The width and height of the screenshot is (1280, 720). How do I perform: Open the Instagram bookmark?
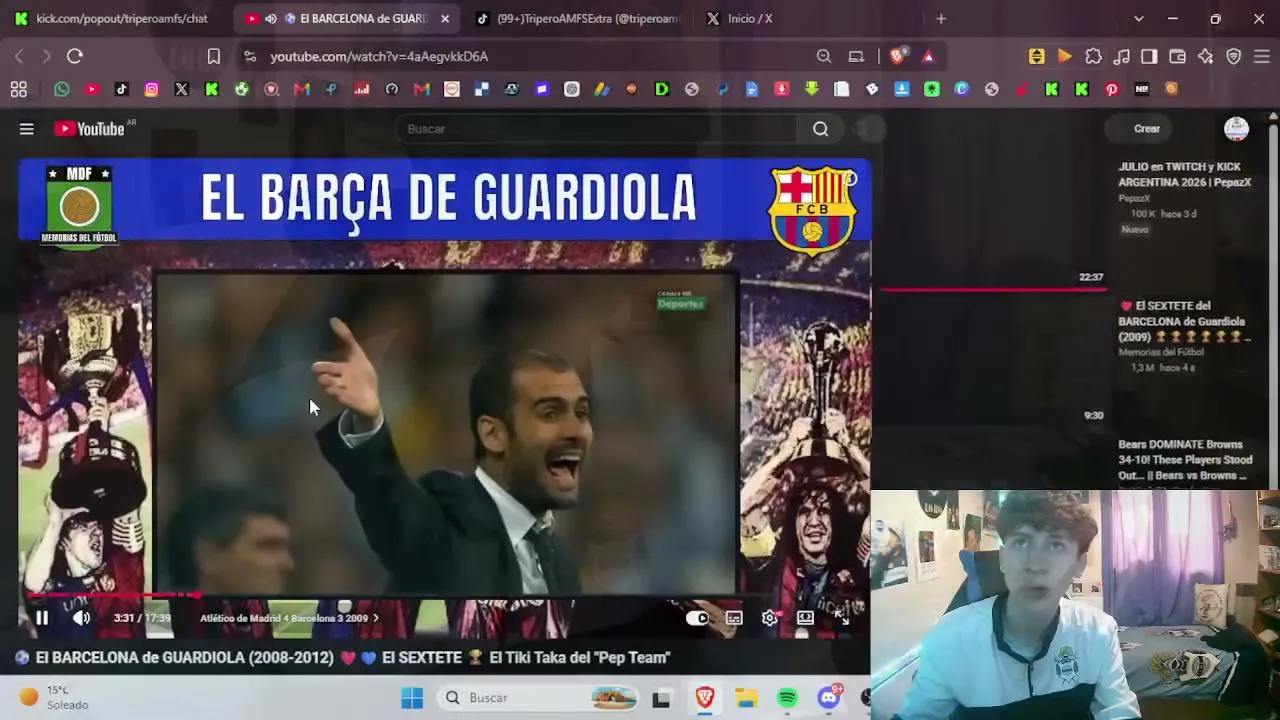click(152, 90)
